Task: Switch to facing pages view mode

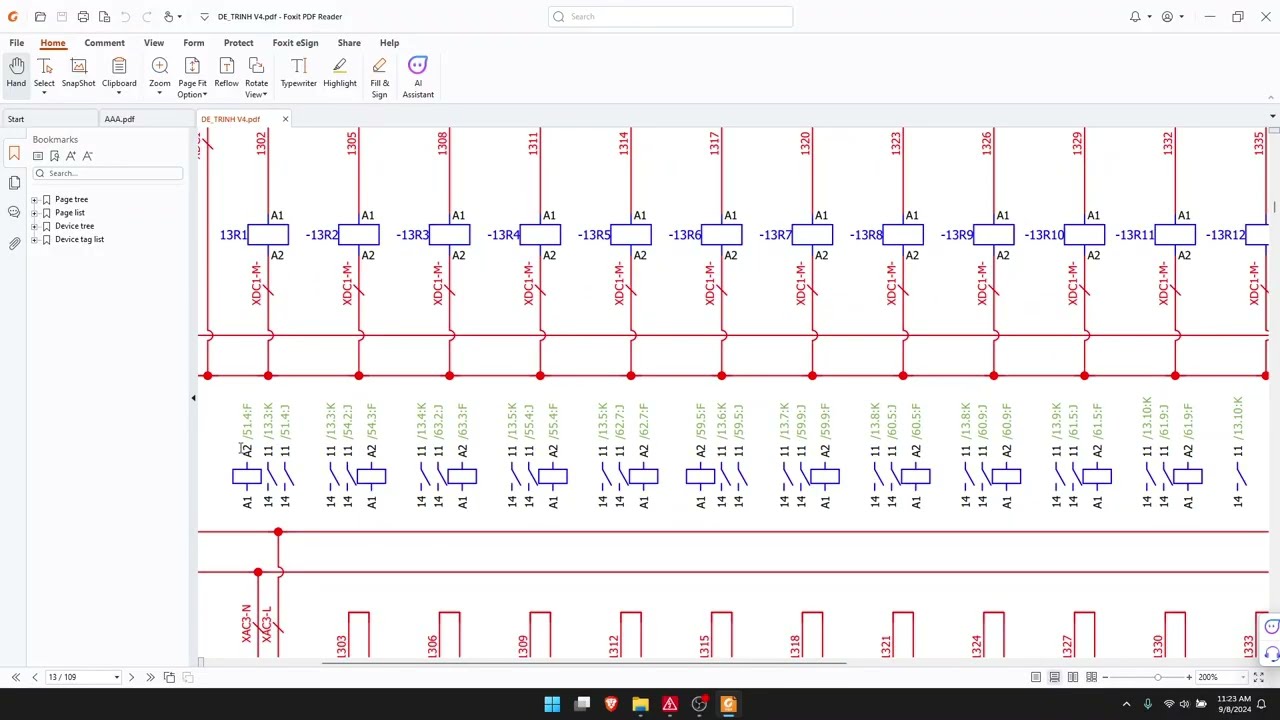Action: (1073, 677)
